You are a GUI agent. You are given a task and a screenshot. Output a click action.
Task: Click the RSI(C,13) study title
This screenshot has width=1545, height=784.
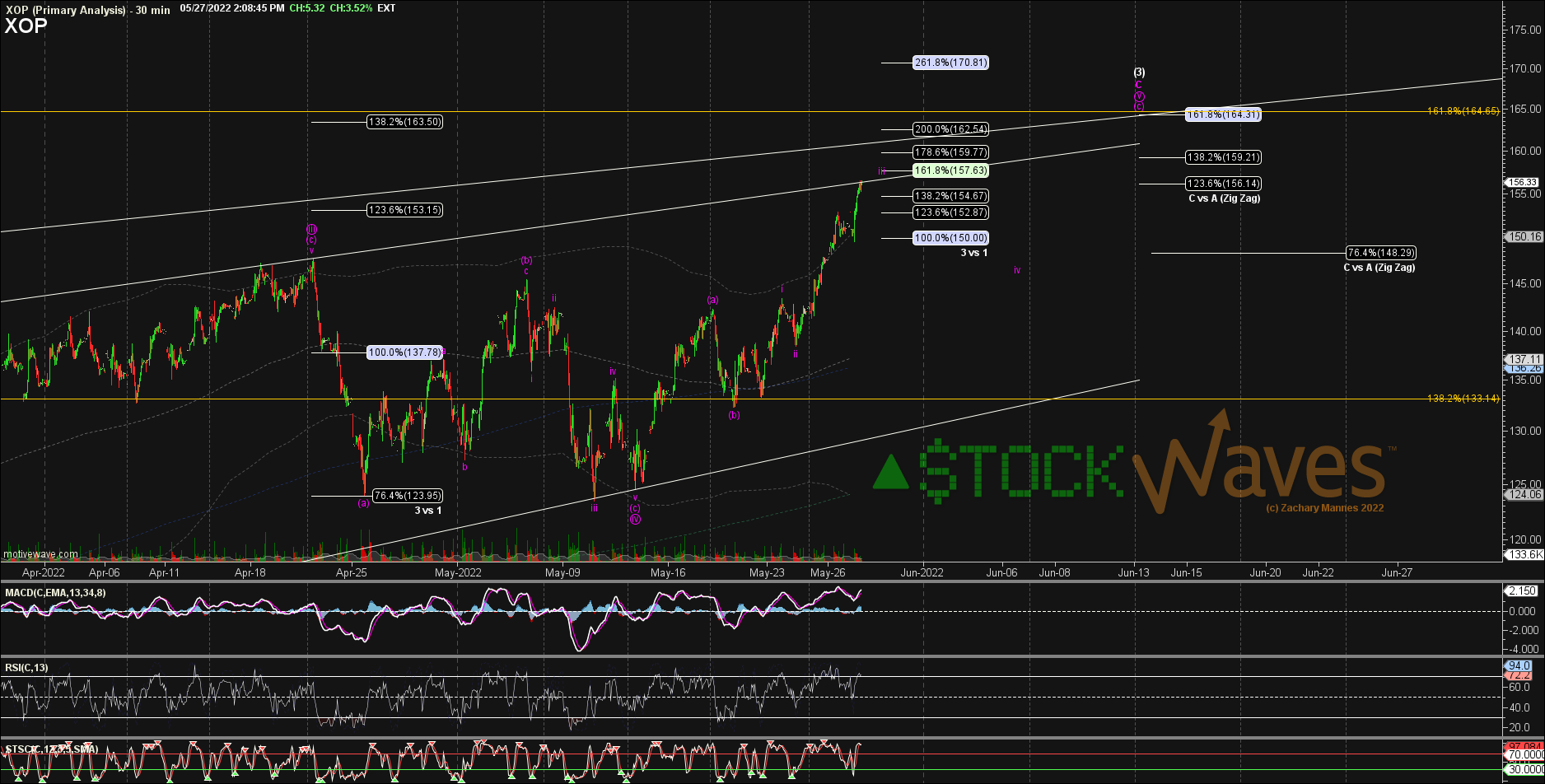pos(26,668)
